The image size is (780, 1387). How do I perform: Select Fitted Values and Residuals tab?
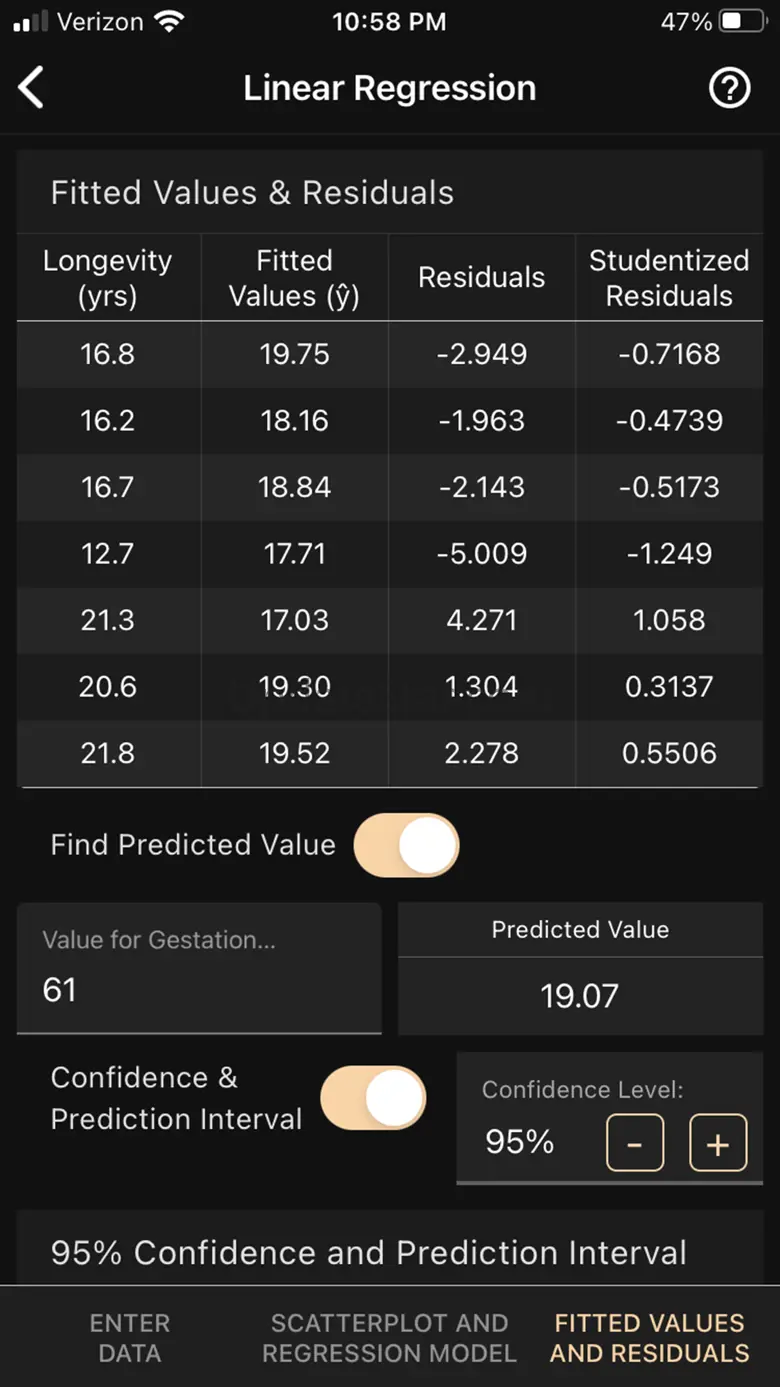tap(649, 1338)
